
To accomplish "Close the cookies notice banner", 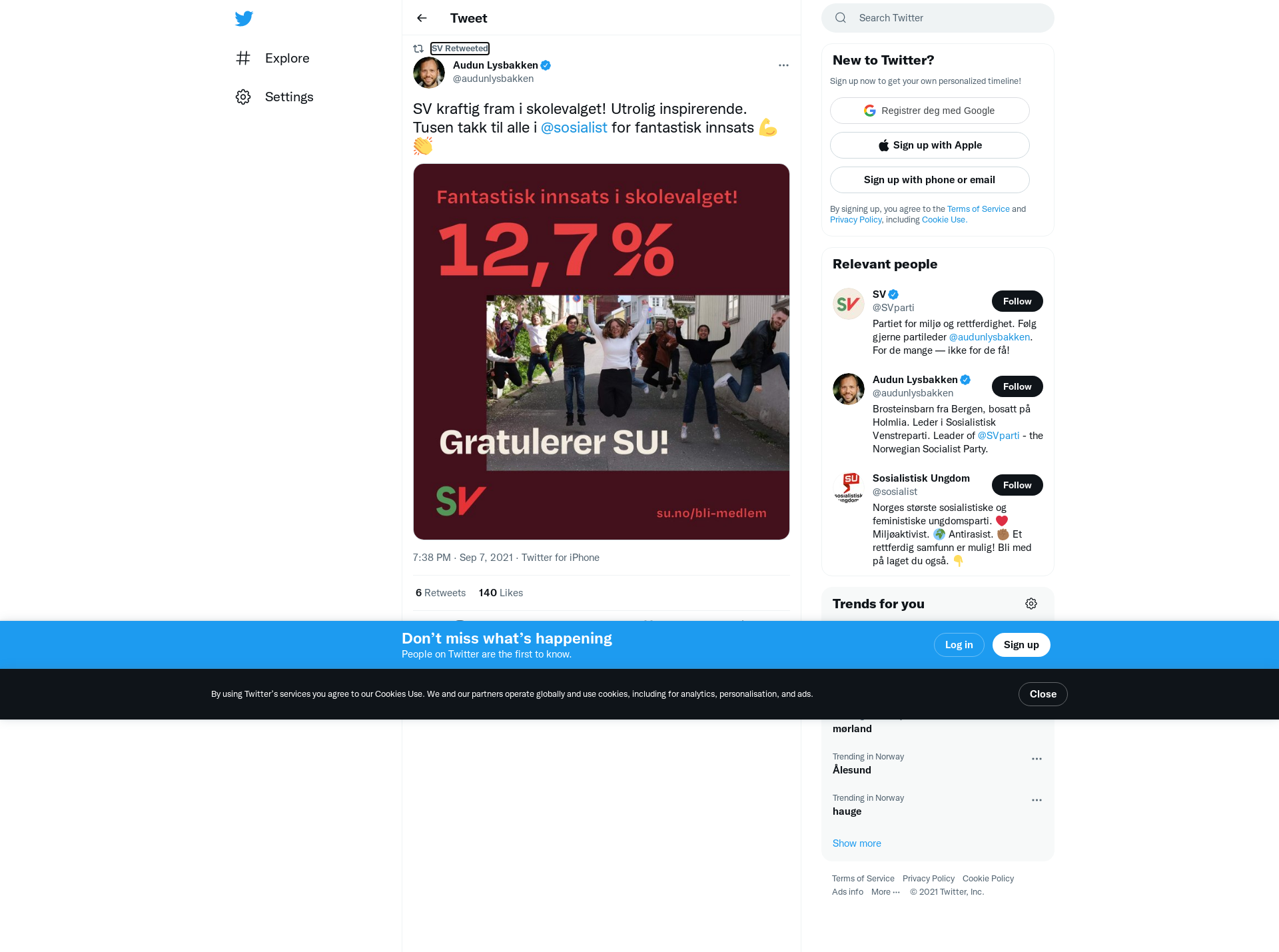I will coord(1043,694).
